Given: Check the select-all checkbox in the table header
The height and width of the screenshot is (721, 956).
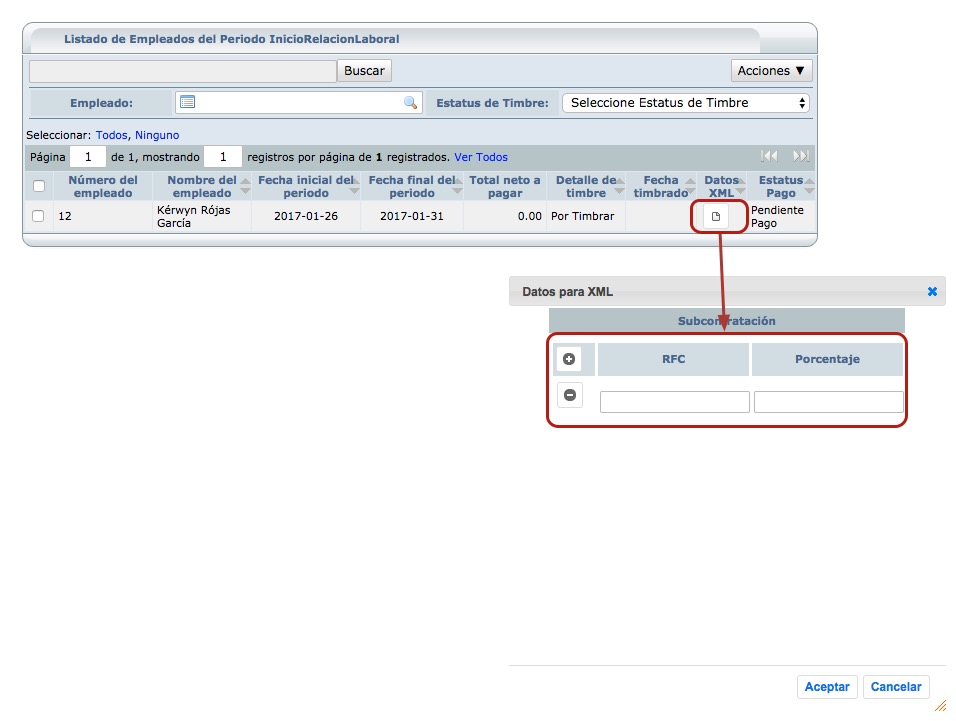Looking at the screenshot, I should 39,186.
